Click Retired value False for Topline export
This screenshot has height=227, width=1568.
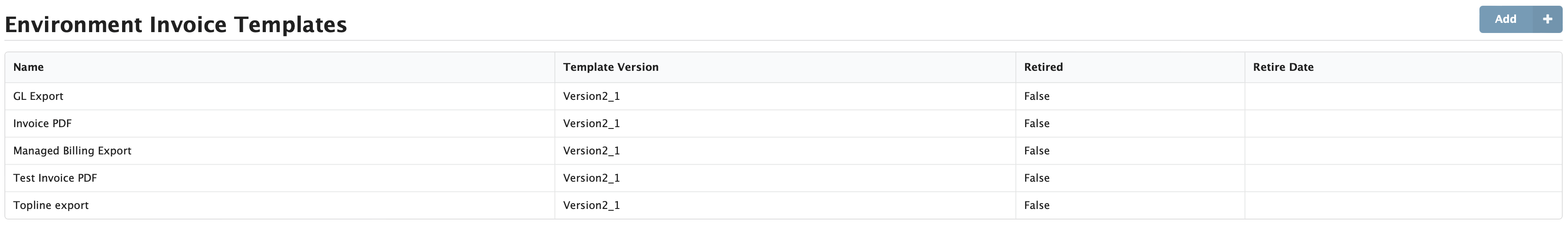coord(1037,206)
